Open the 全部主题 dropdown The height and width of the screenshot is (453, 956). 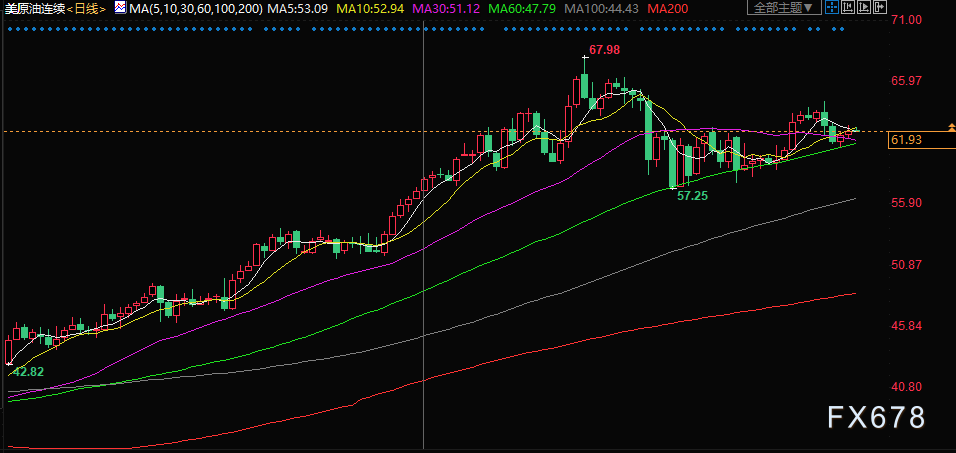784,7
